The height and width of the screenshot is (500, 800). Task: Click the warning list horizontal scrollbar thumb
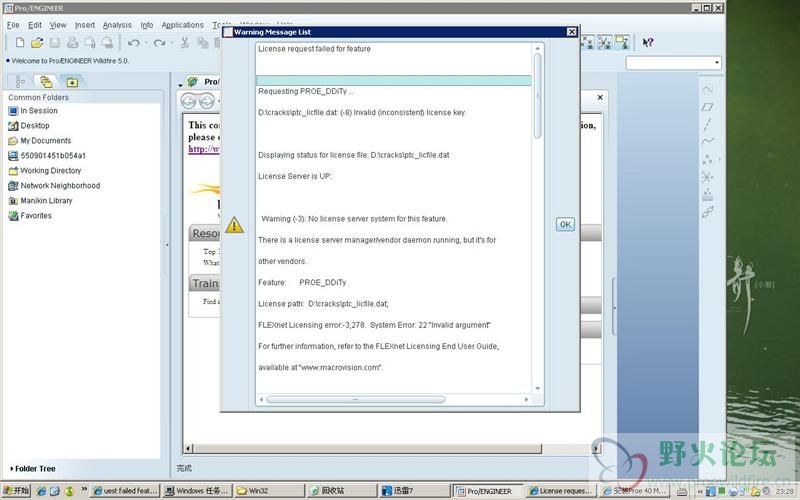[x=355, y=399]
